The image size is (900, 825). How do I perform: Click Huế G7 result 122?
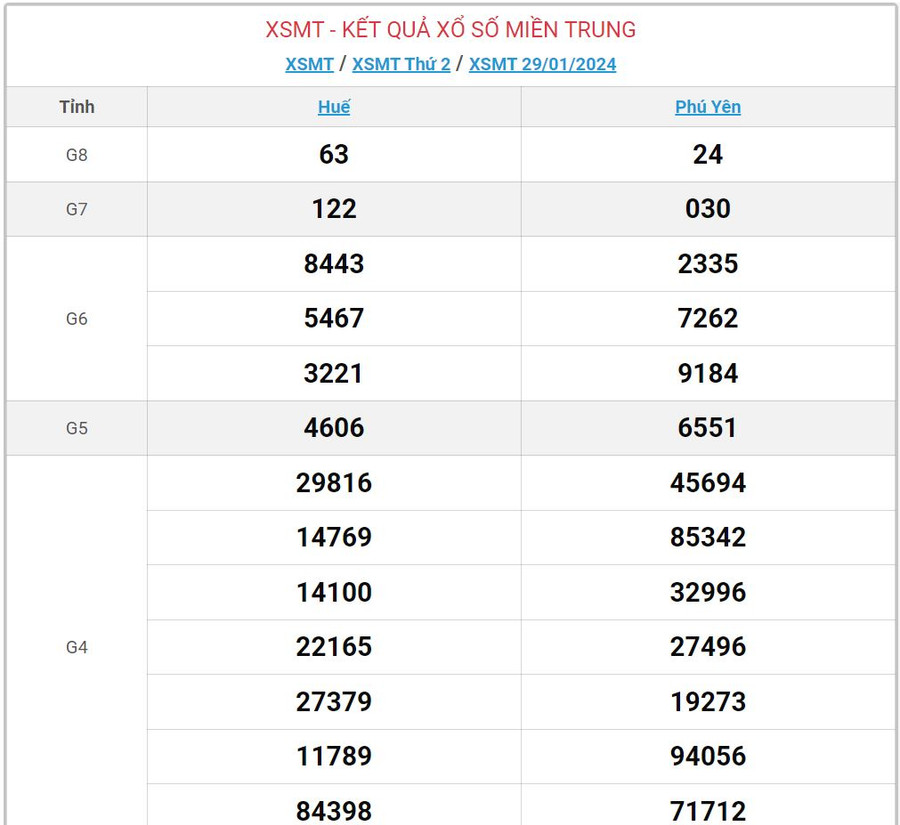click(334, 209)
